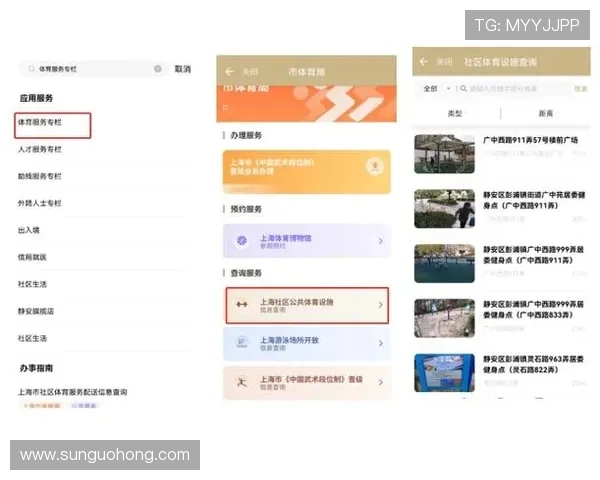Screen dimensions: 600x480
Task: Open the 信用就医 entry
Action: [x=32, y=257]
